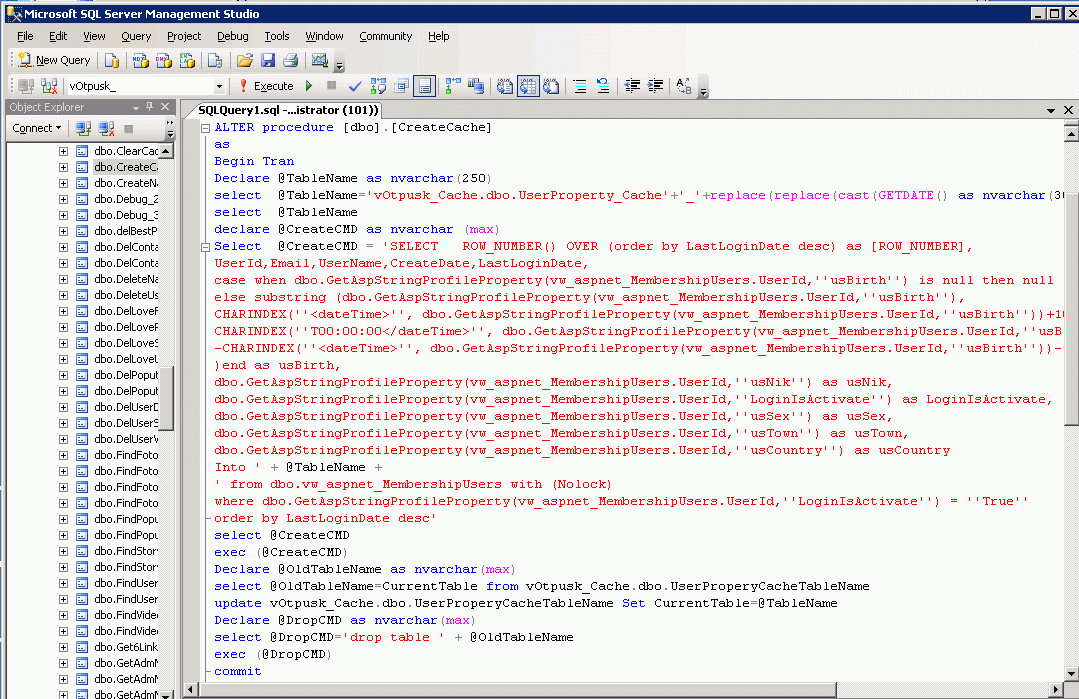Collapse the Select @CreateCMD code block
1079x699 pixels.
coord(205,247)
